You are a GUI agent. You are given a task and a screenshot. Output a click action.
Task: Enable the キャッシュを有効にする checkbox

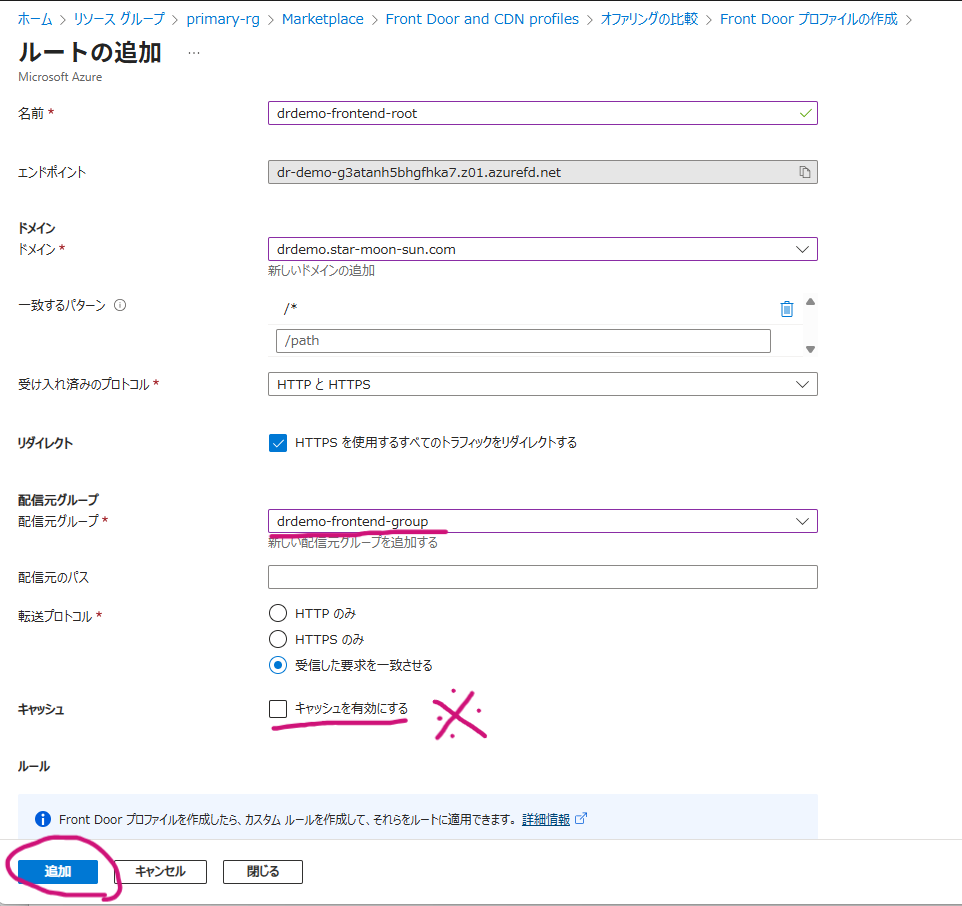278,709
